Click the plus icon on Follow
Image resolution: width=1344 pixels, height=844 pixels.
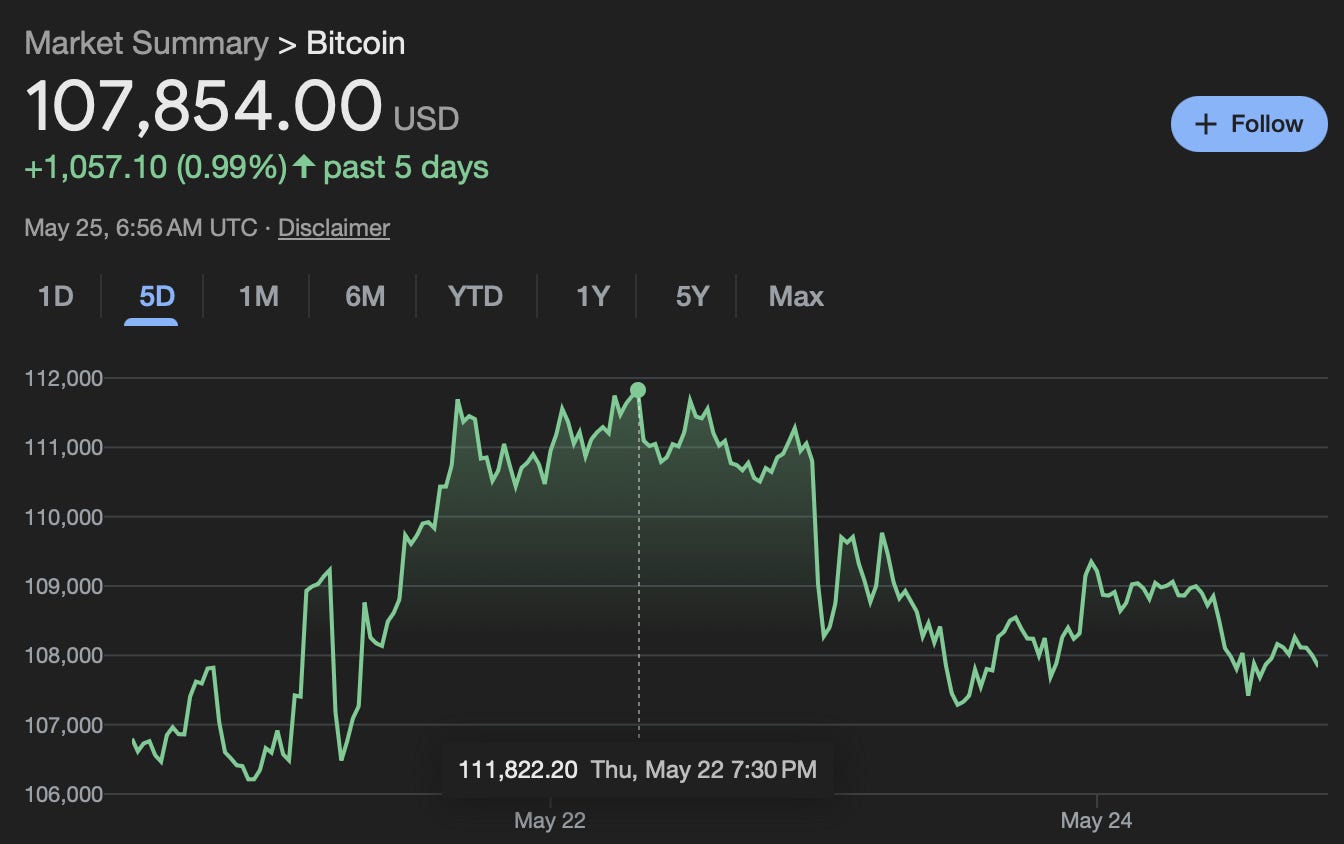pos(1206,124)
